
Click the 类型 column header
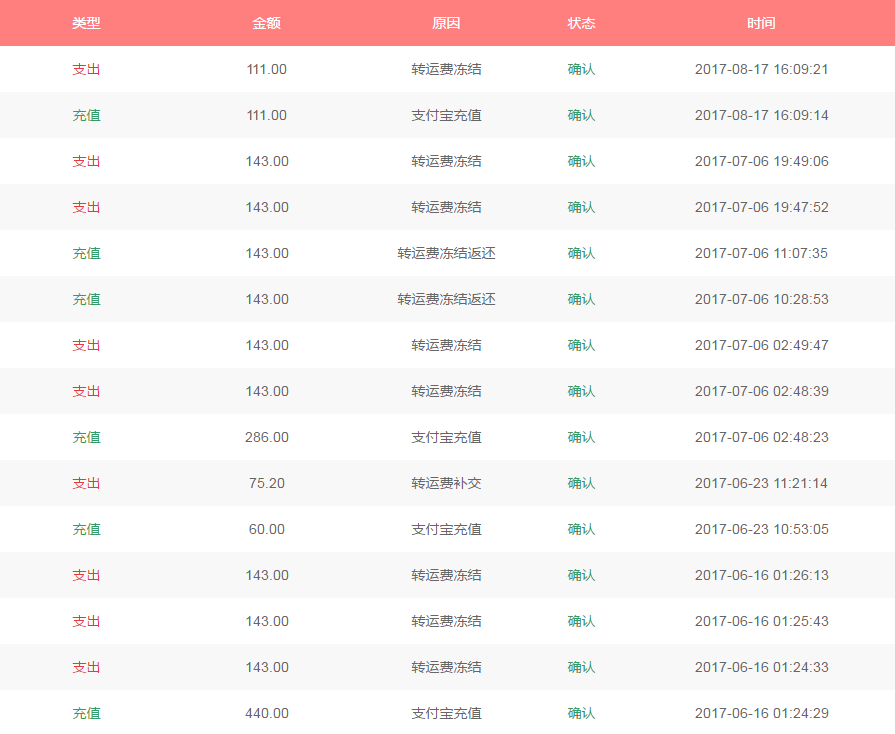pyautogui.click(x=86, y=23)
